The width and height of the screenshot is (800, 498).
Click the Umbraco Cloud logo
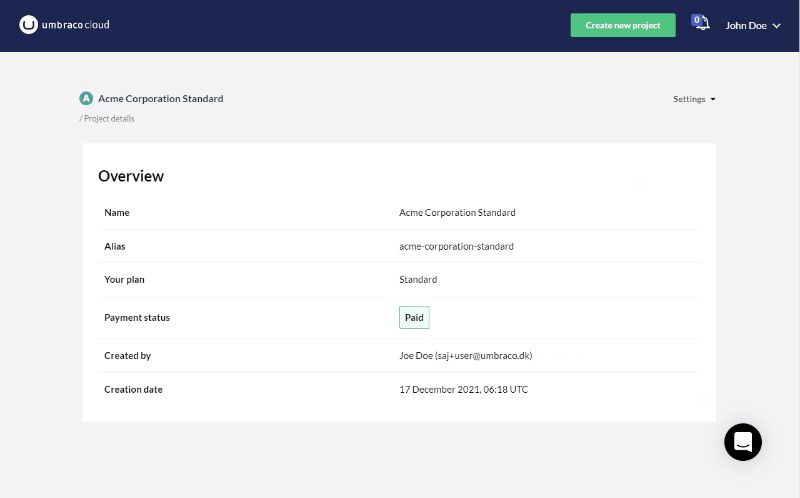tap(64, 24)
